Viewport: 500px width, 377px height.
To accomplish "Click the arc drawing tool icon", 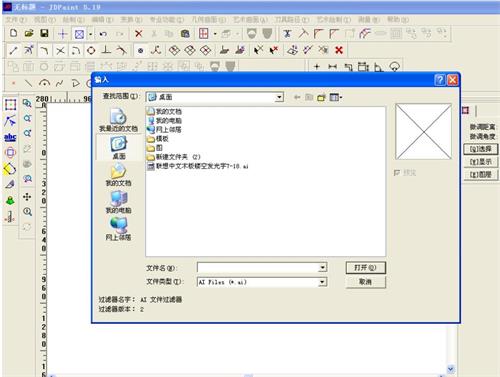I will (44, 83).
